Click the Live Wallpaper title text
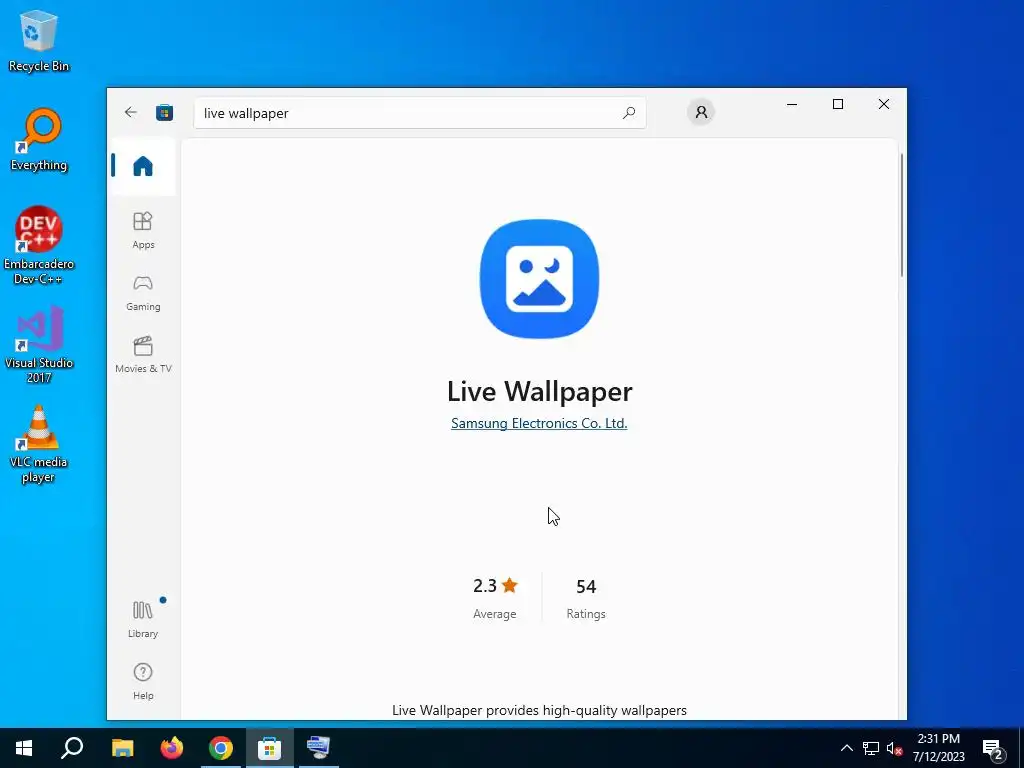 [x=539, y=391]
